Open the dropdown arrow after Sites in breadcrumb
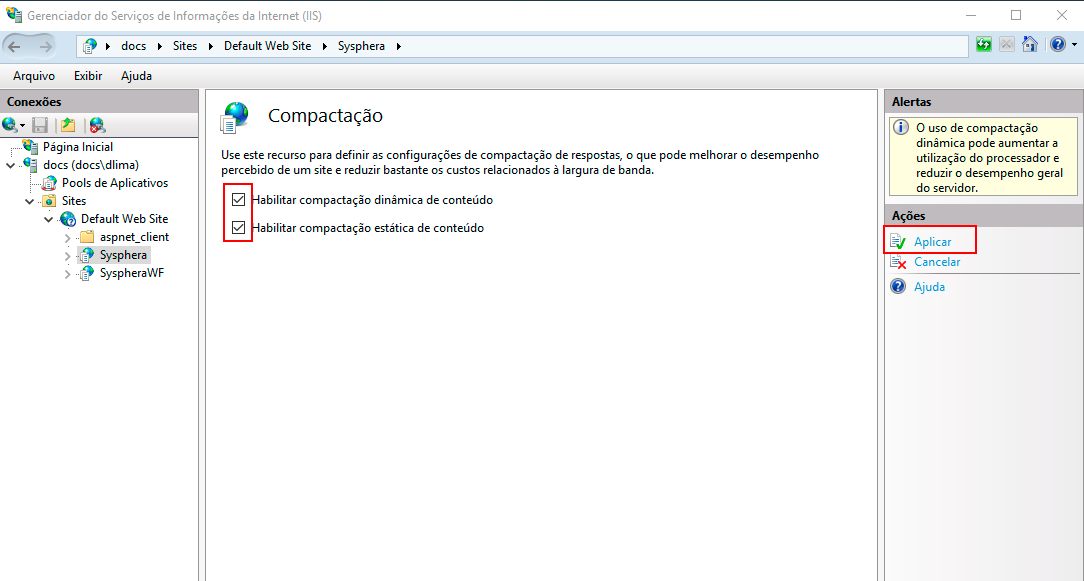 point(211,46)
